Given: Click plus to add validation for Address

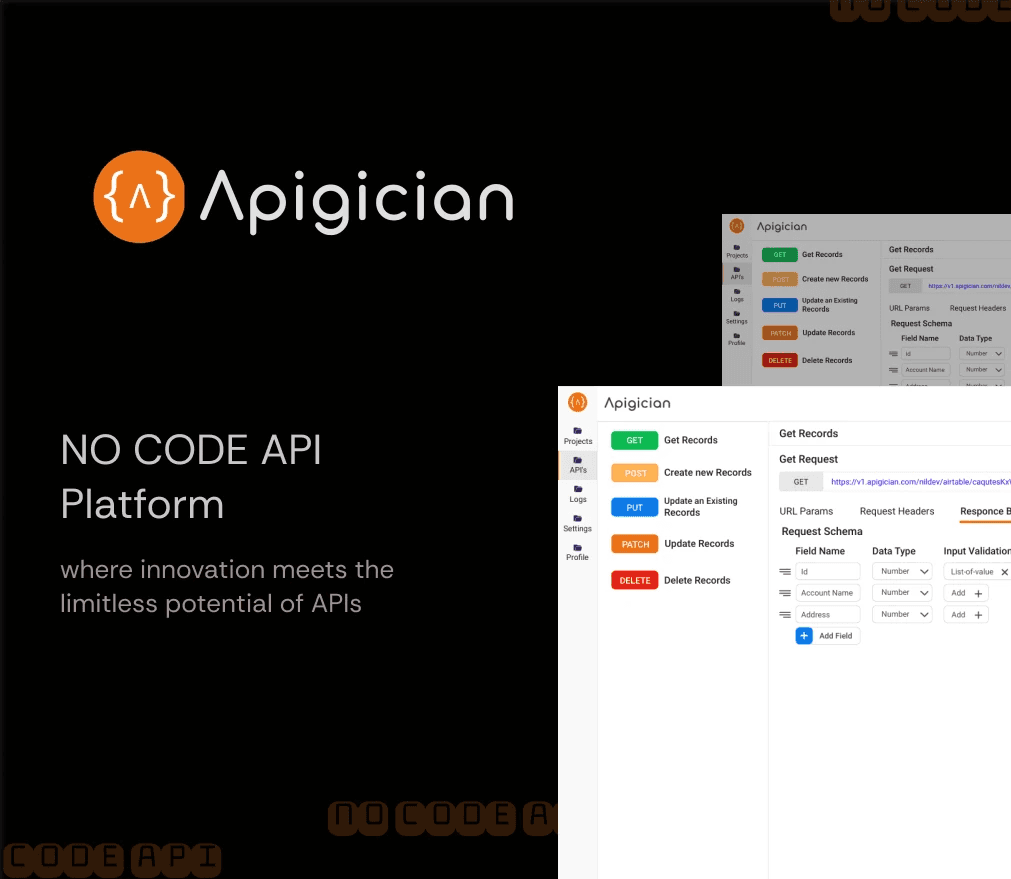Looking at the screenshot, I should tap(978, 615).
